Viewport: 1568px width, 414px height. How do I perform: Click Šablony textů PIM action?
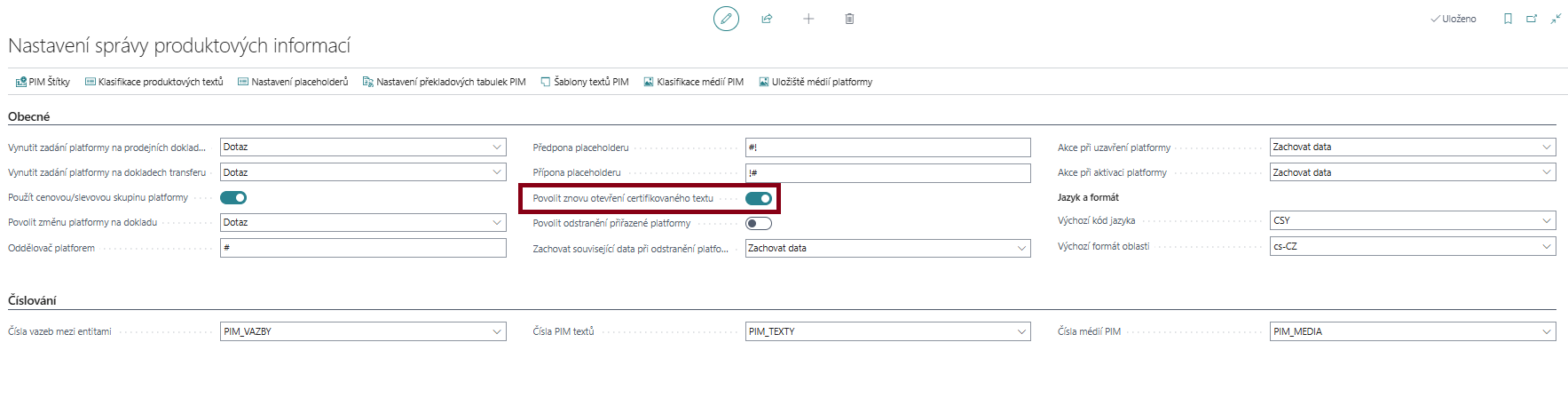pyautogui.click(x=585, y=82)
